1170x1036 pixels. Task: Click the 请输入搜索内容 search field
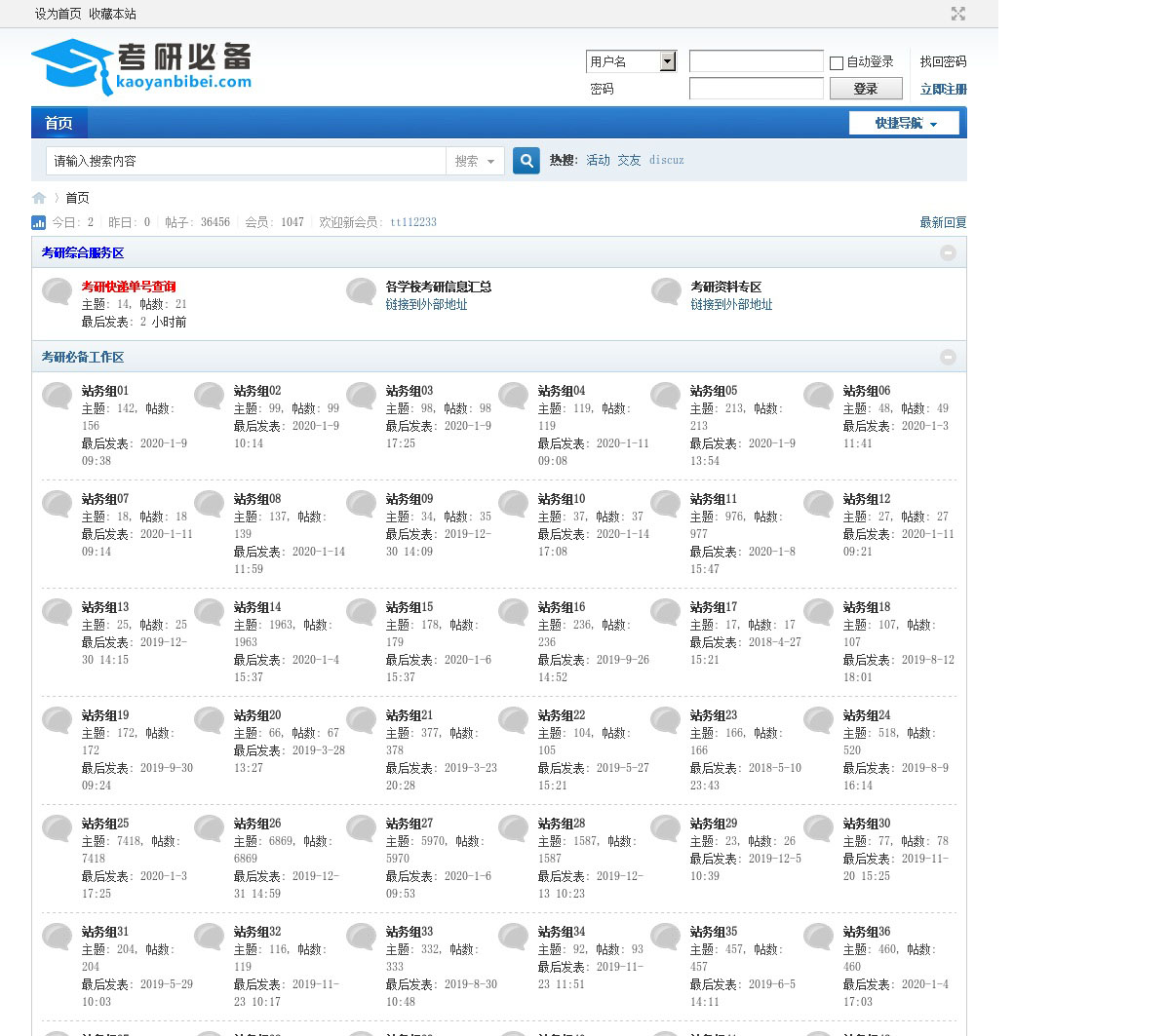(x=246, y=161)
